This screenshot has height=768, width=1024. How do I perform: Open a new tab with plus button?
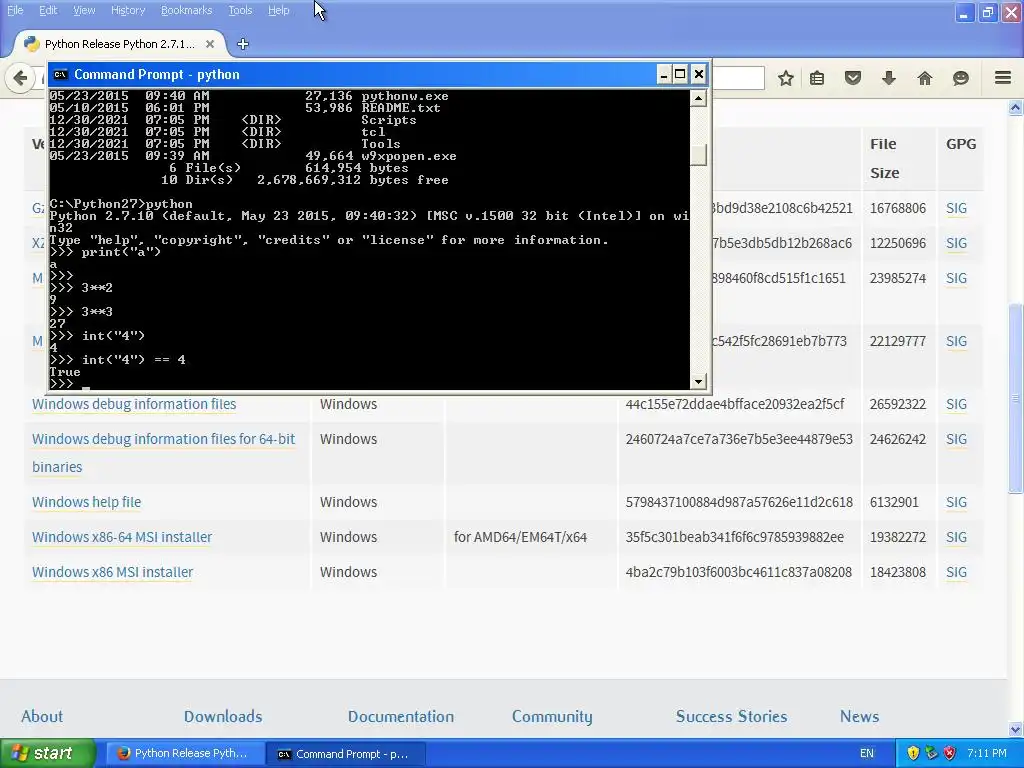point(243,44)
